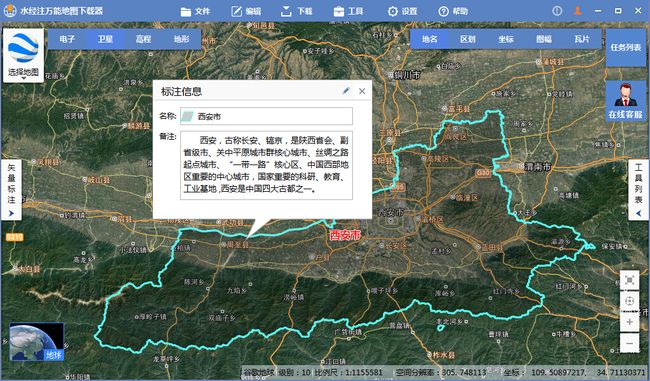Switch to 高程 map tab
Viewport: 650px width, 381px height.
click(143, 39)
